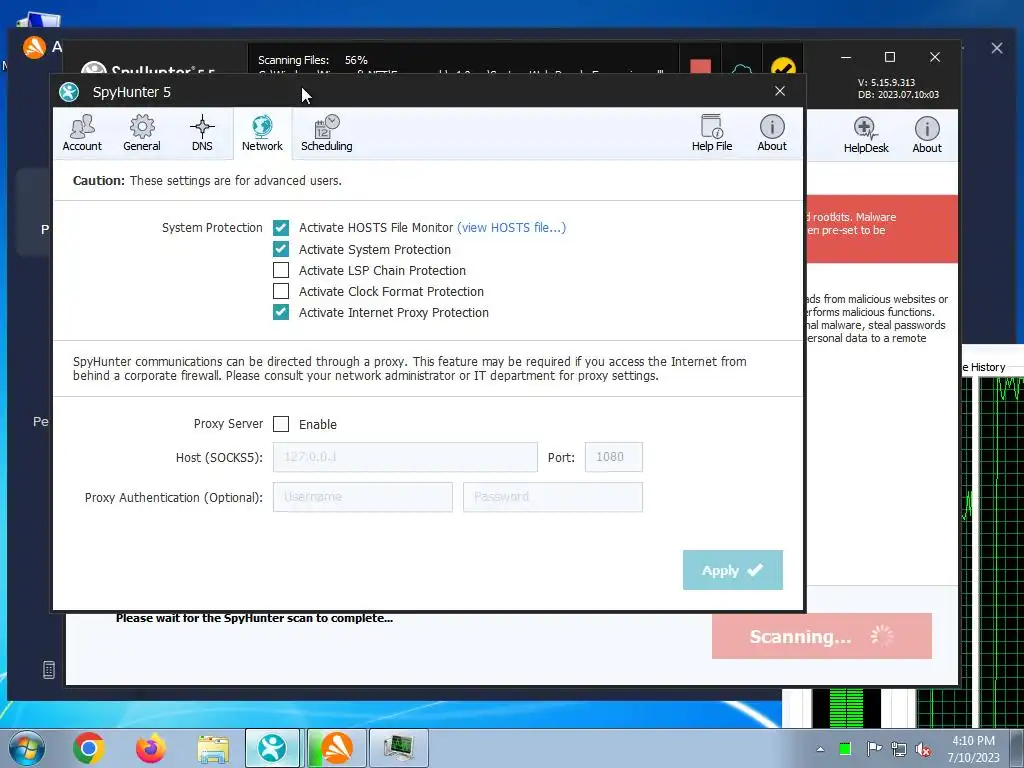This screenshot has width=1024, height=768.
Task: Open About in the SpyHunter settings dialog
Action: click(772, 133)
